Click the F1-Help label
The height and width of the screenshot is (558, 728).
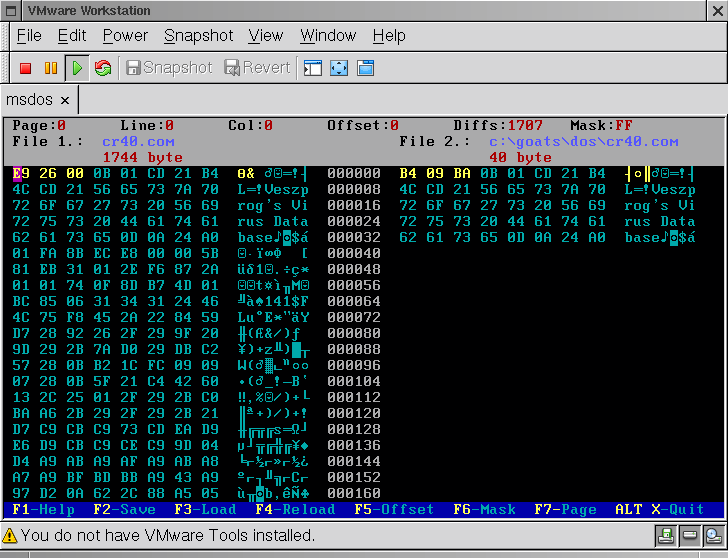43,509
